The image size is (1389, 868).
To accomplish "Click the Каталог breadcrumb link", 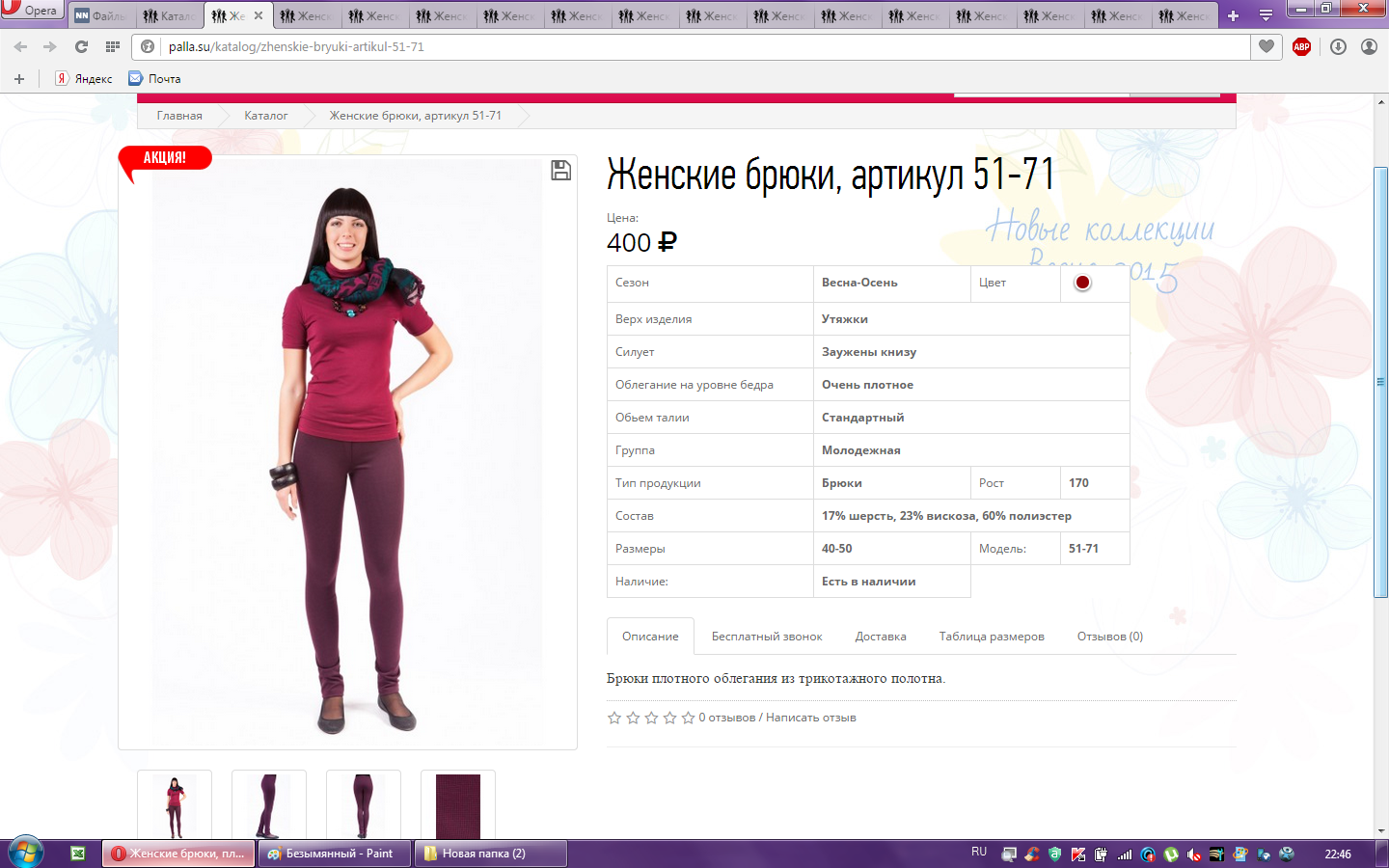I will (x=265, y=116).
